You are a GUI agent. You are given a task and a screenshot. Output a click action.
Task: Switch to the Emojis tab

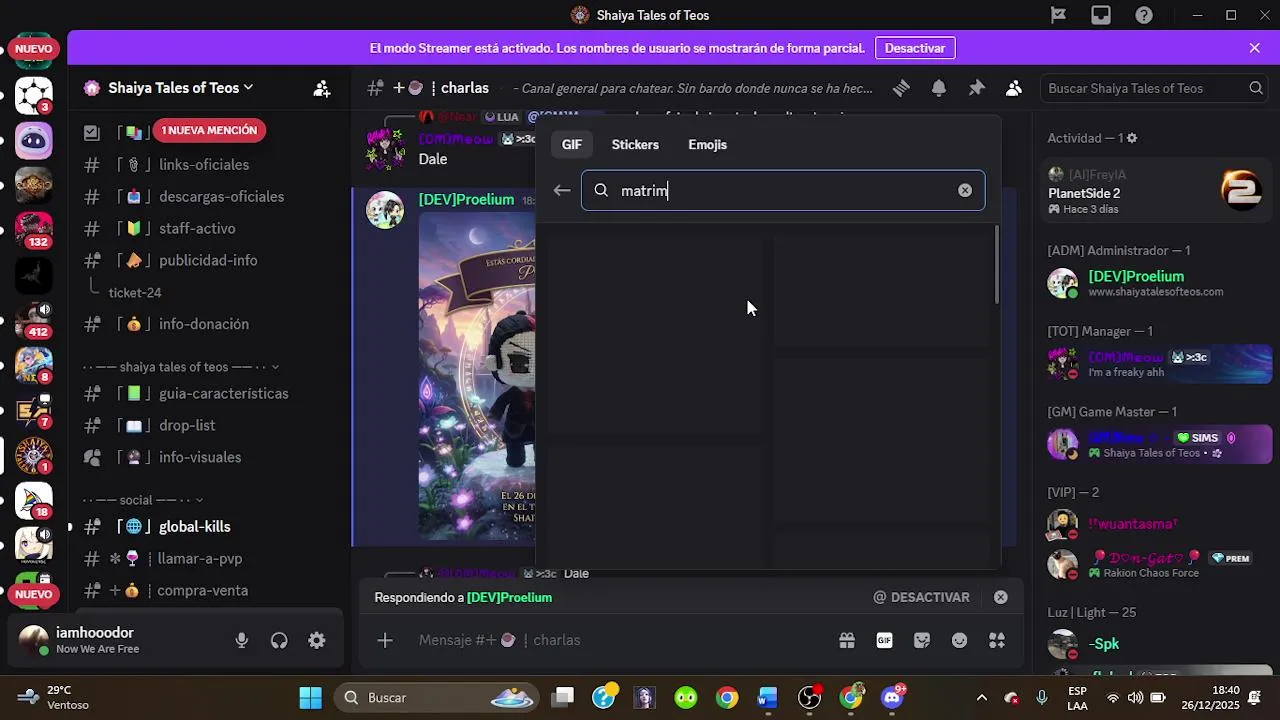pyautogui.click(x=707, y=145)
